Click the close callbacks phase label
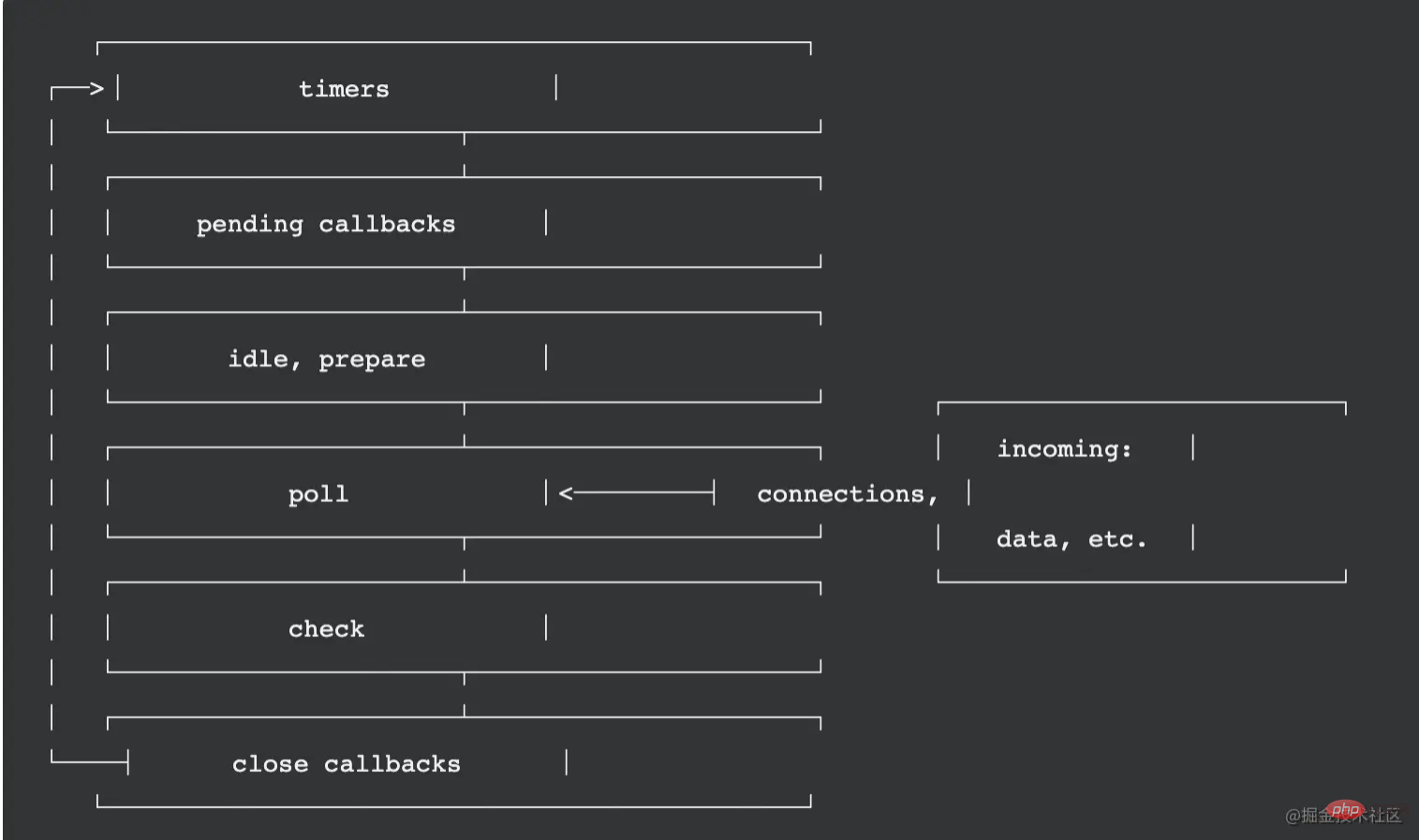This screenshot has width=1419, height=840. pos(347,764)
